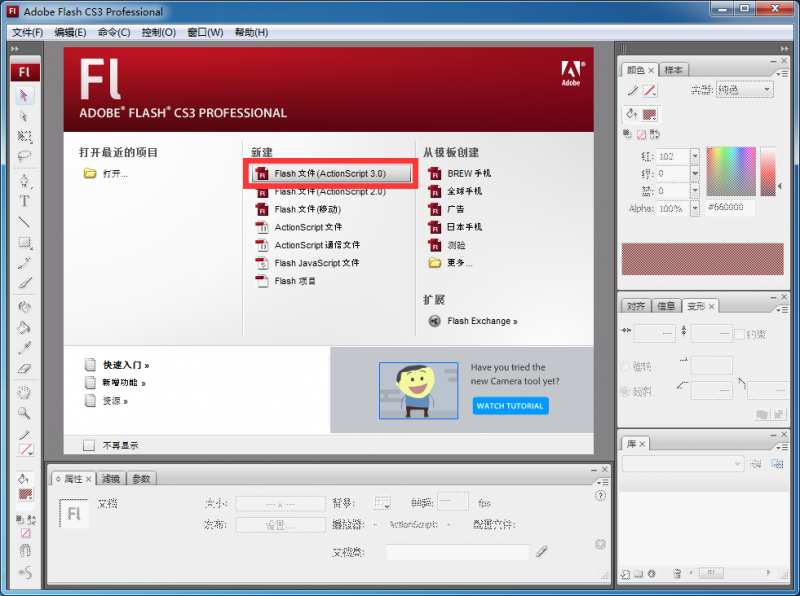
Task: Switch to the 滤镜 tab
Action: point(111,479)
